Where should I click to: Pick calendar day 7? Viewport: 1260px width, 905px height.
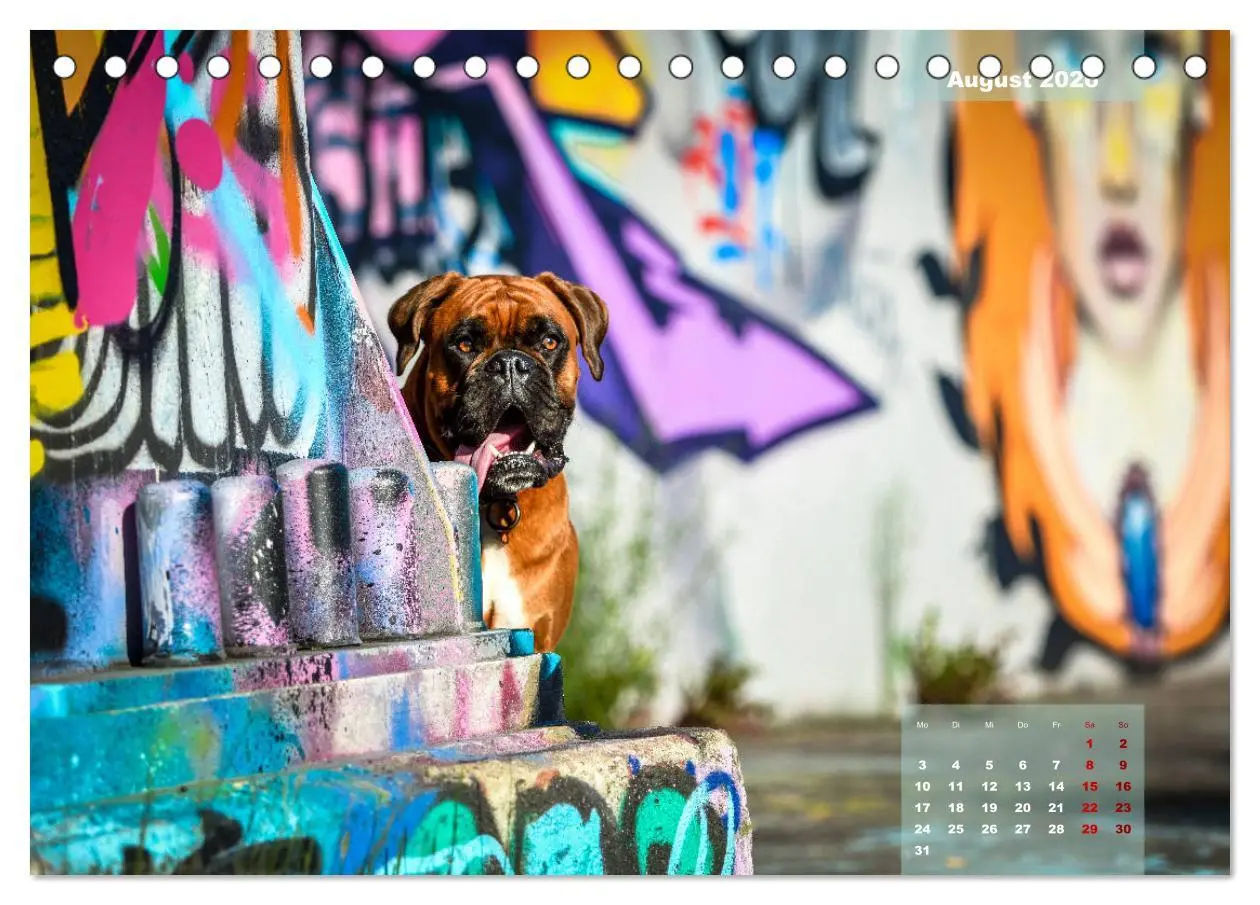coord(1056,765)
